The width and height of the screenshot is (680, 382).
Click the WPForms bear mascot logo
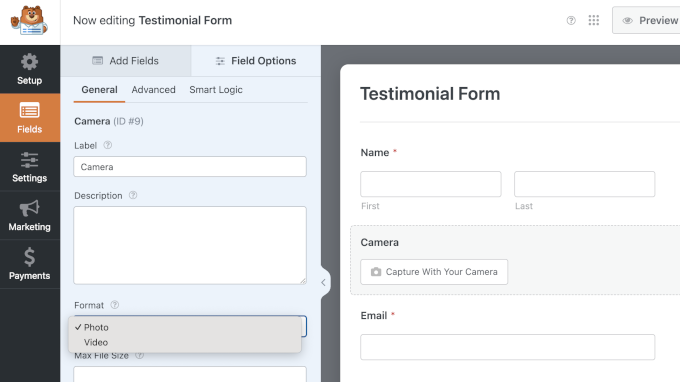click(29, 21)
